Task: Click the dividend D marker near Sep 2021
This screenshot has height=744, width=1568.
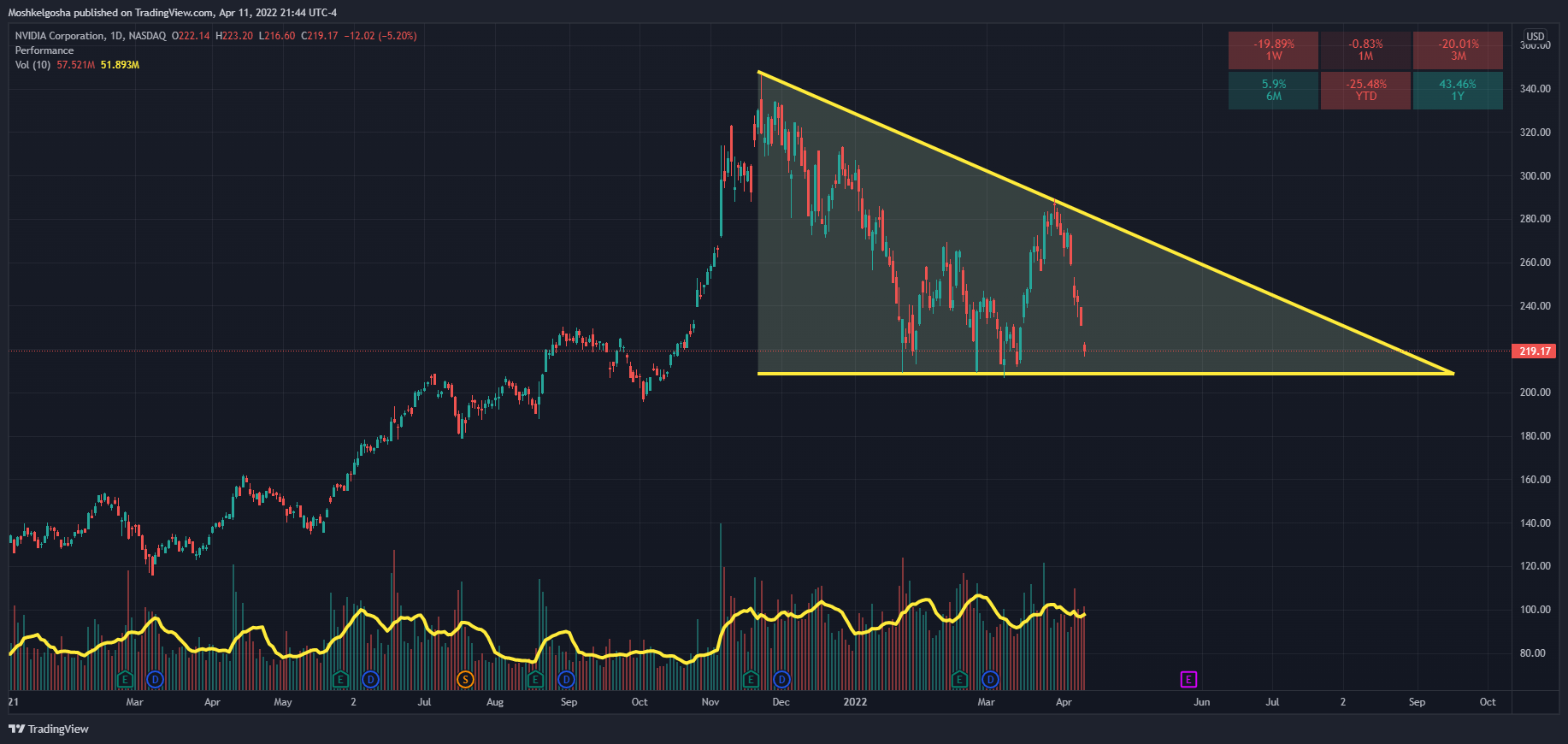Action: (x=566, y=680)
